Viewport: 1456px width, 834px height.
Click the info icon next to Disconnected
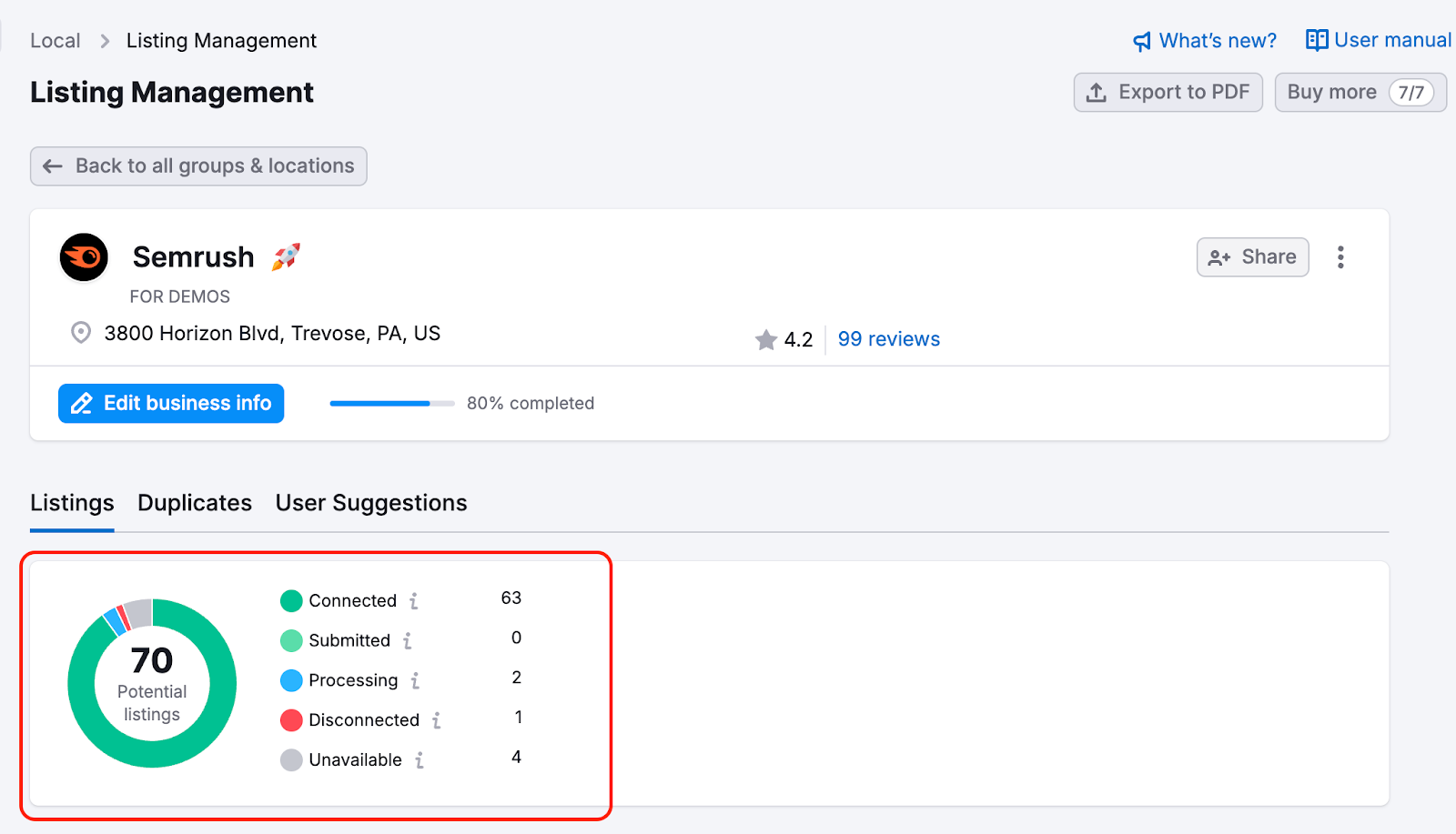(438, 720)
